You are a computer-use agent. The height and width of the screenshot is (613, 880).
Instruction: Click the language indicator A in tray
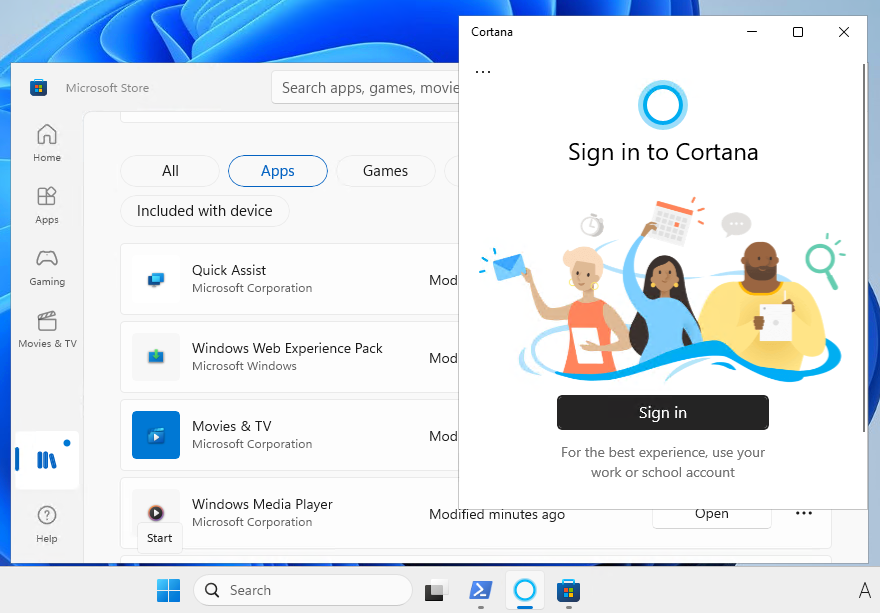coord(864,590)
